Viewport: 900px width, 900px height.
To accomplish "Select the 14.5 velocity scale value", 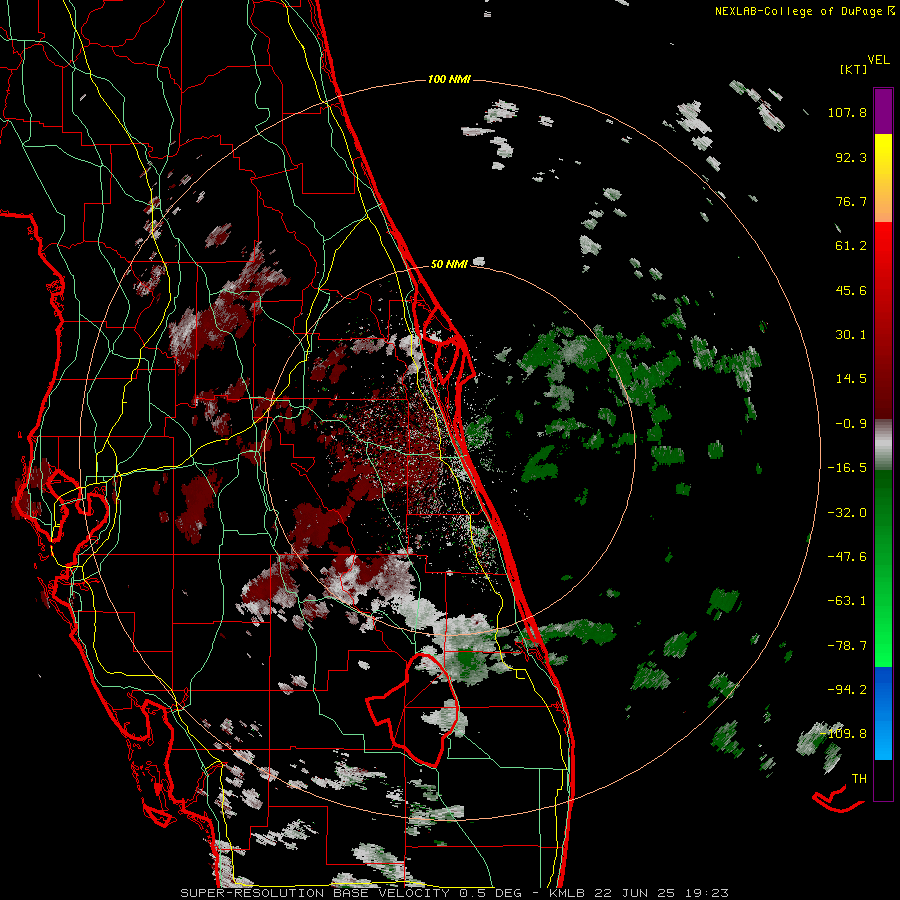I will pyautogui.click(x=851, y=379).
